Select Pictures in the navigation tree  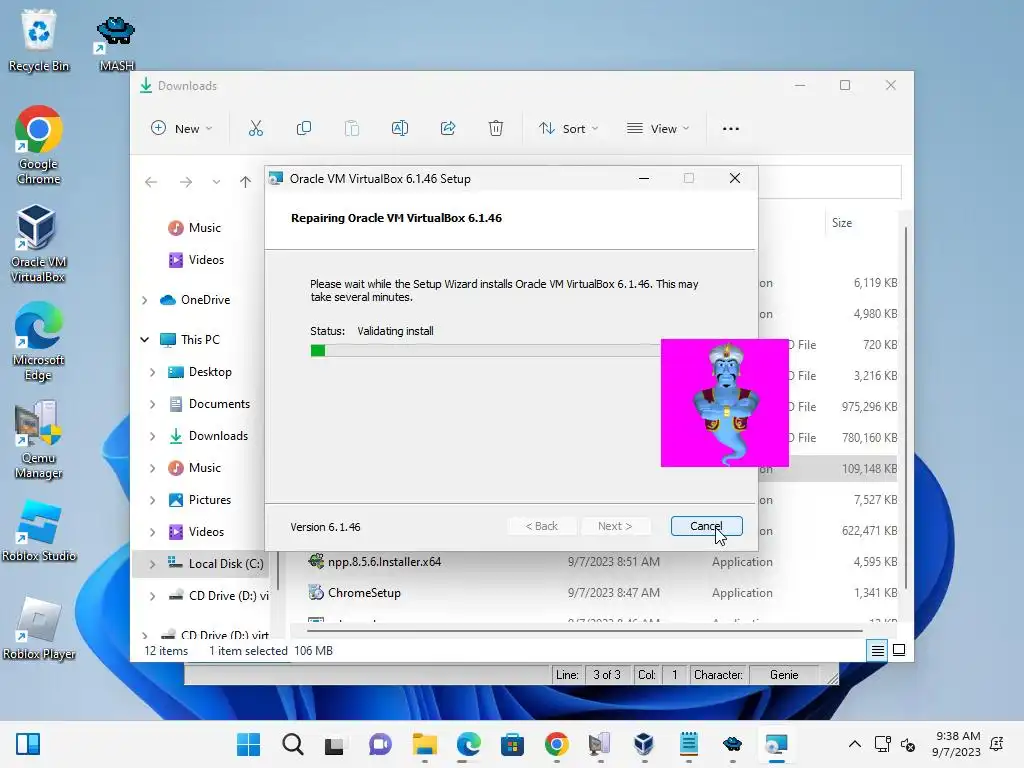tap(200, 500)
